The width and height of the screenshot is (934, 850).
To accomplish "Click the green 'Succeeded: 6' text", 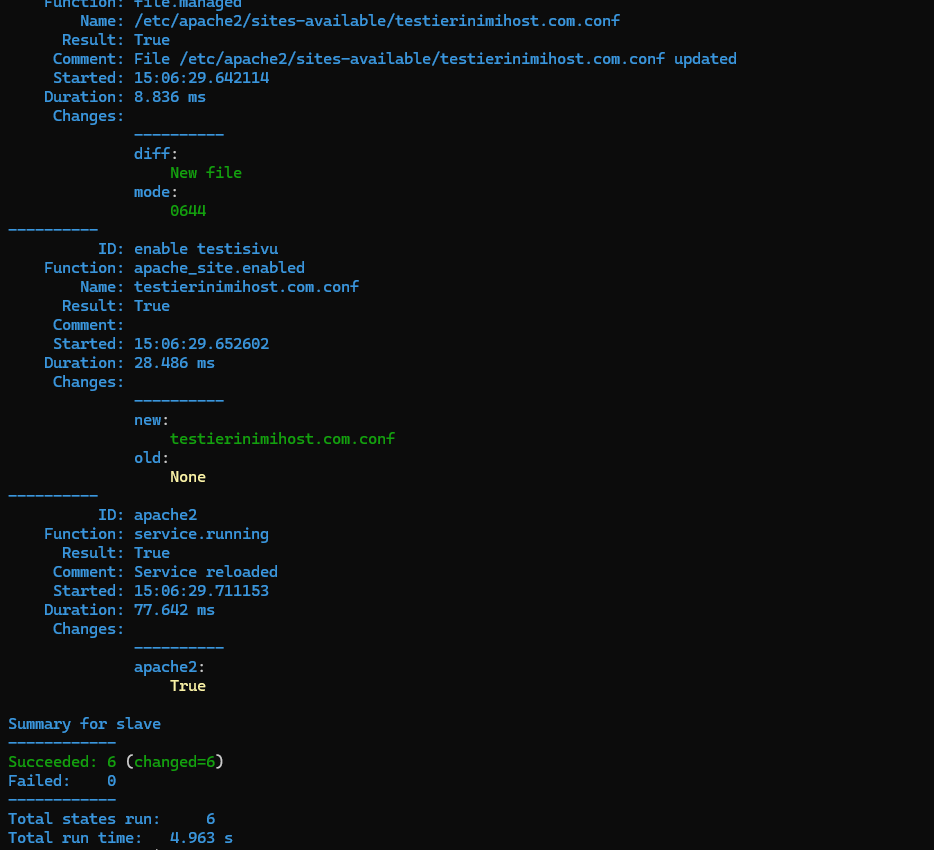I will [62, 762].
